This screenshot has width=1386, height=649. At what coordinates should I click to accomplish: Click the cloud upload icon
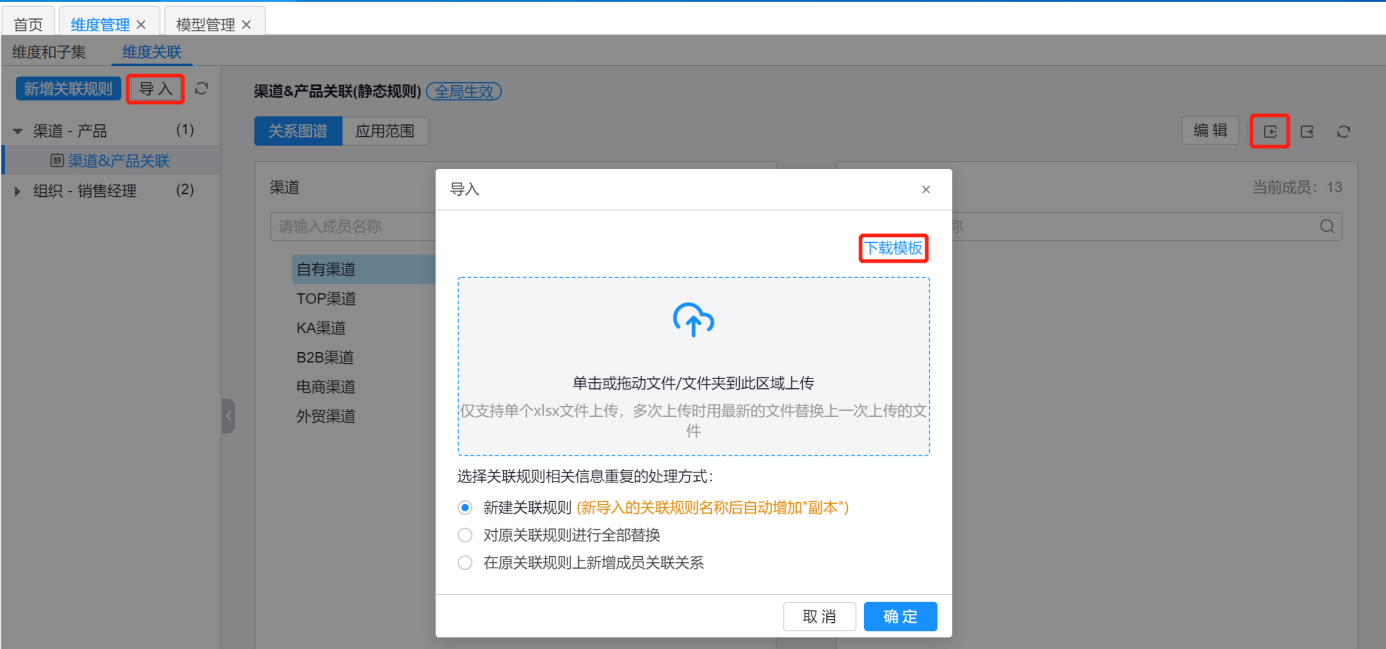(693, 320)
